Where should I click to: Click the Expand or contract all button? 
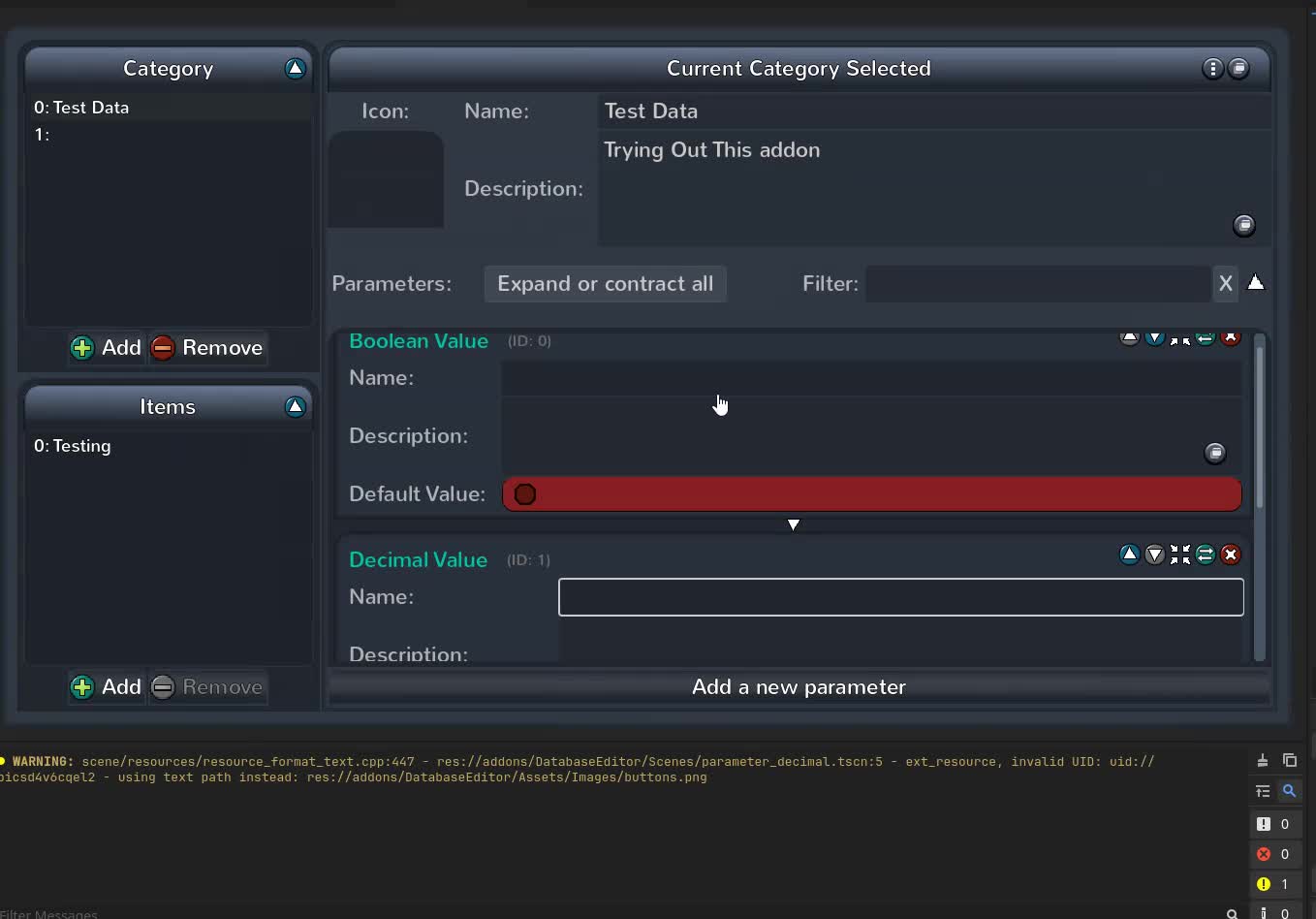[x=605, y=283]
